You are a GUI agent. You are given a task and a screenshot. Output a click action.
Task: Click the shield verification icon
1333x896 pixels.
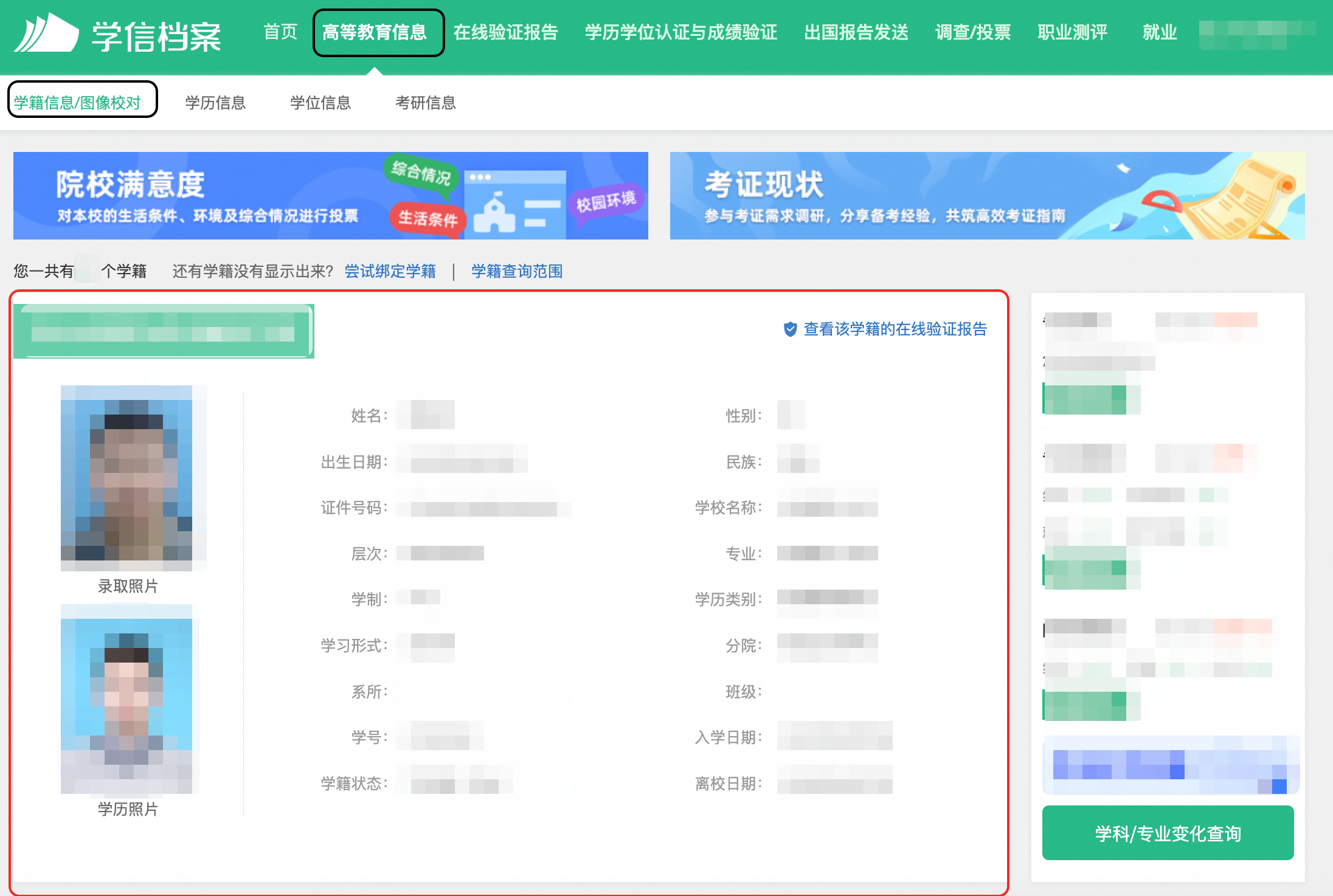pos(790,329)
